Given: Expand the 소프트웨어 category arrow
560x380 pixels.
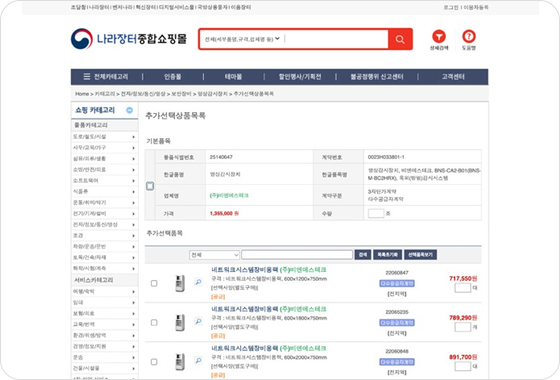Looking at the screenshot, I should (x=134, y=181).
